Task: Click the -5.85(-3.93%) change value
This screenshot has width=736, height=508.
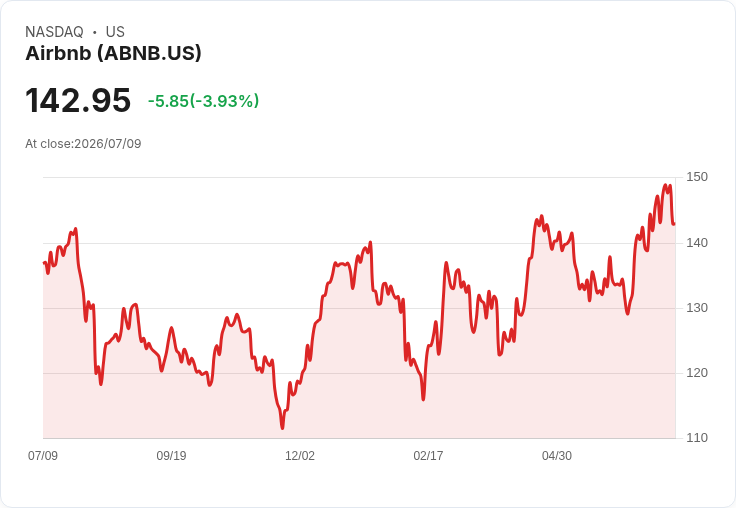Action: coord(203,101)
